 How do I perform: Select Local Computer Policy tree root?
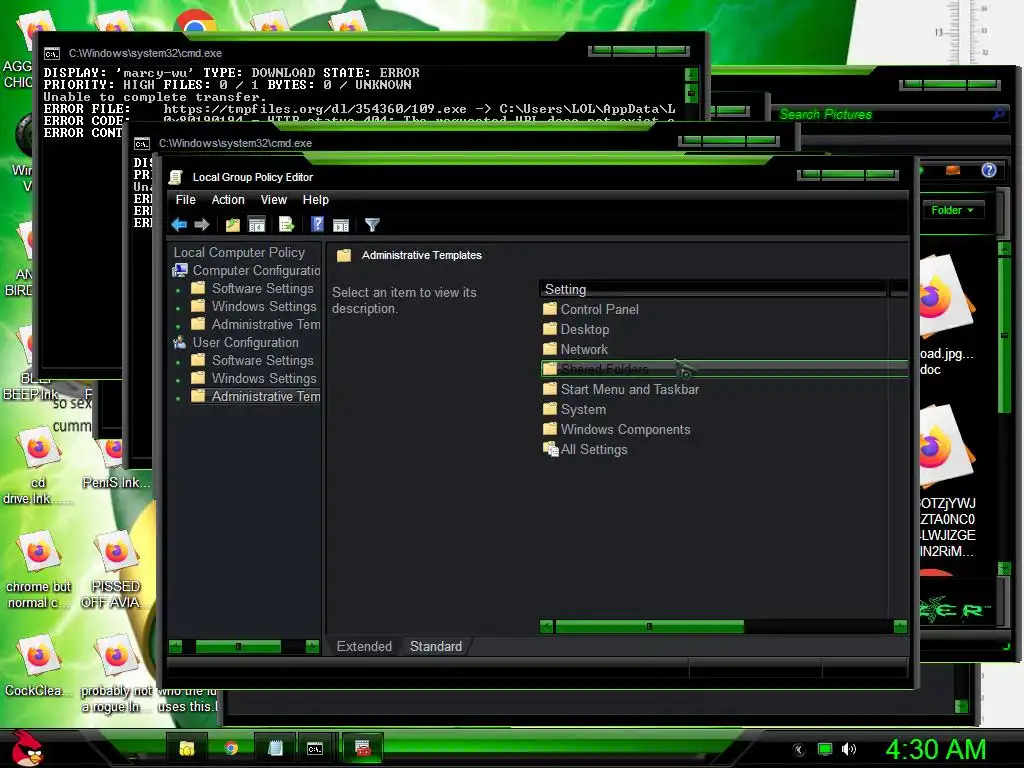coord(239,252)
